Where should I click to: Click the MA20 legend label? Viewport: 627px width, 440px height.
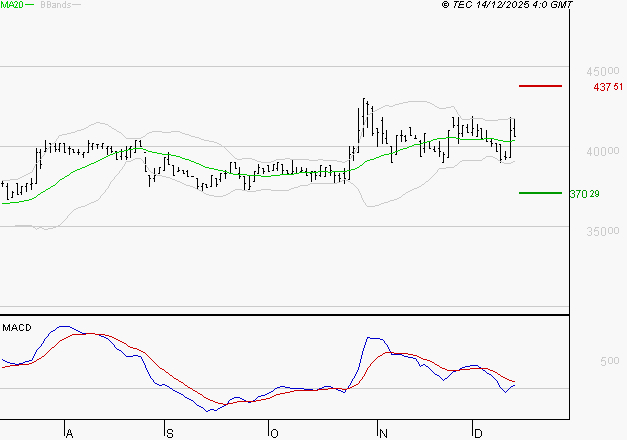11,5
